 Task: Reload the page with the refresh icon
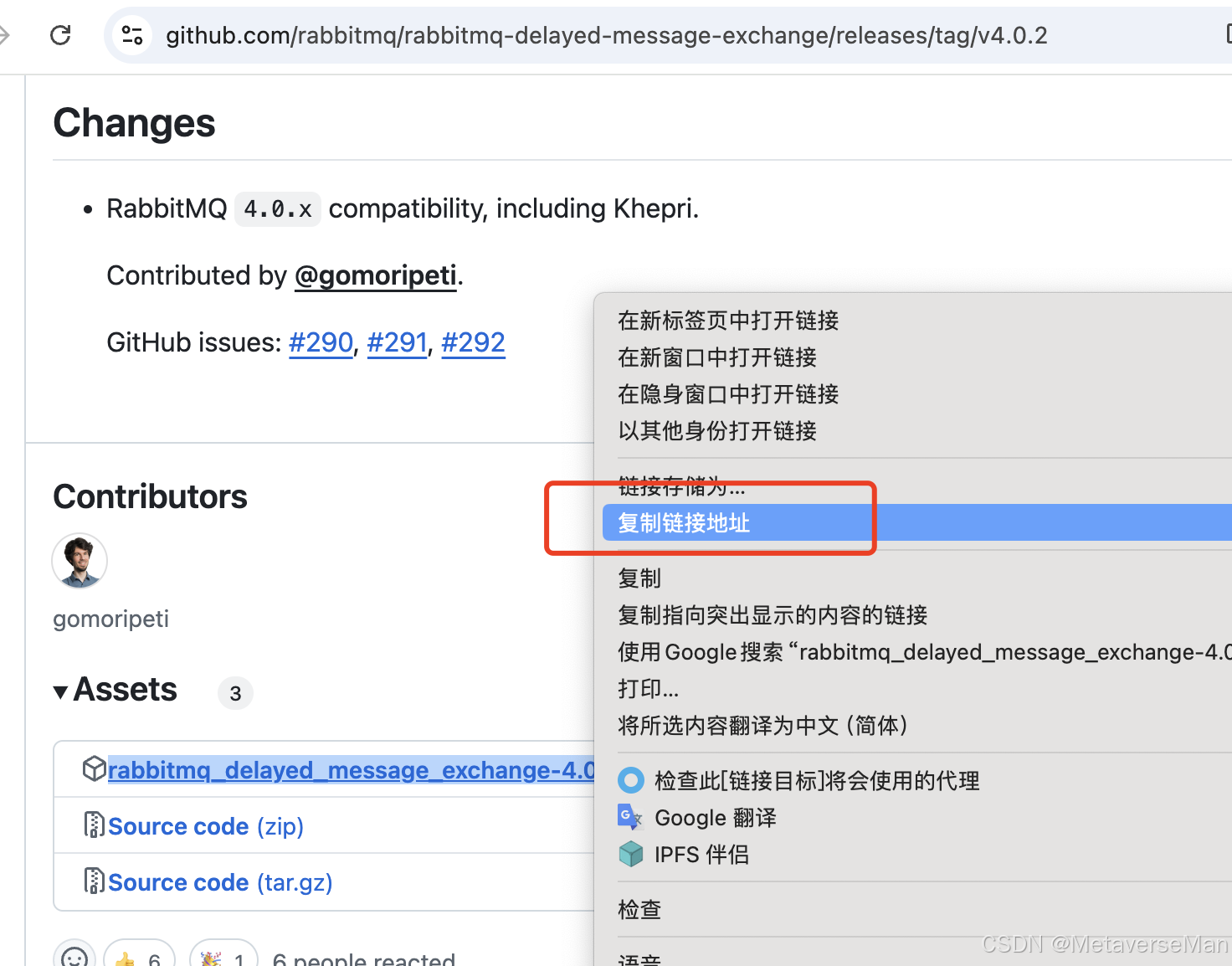[x=60, y=35]
